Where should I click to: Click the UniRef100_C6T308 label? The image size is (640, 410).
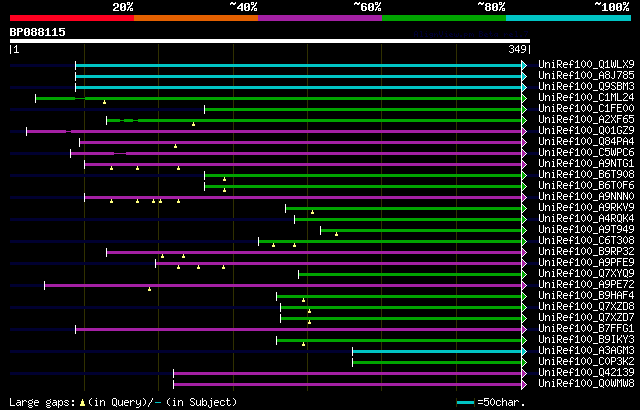pos(586,241)
